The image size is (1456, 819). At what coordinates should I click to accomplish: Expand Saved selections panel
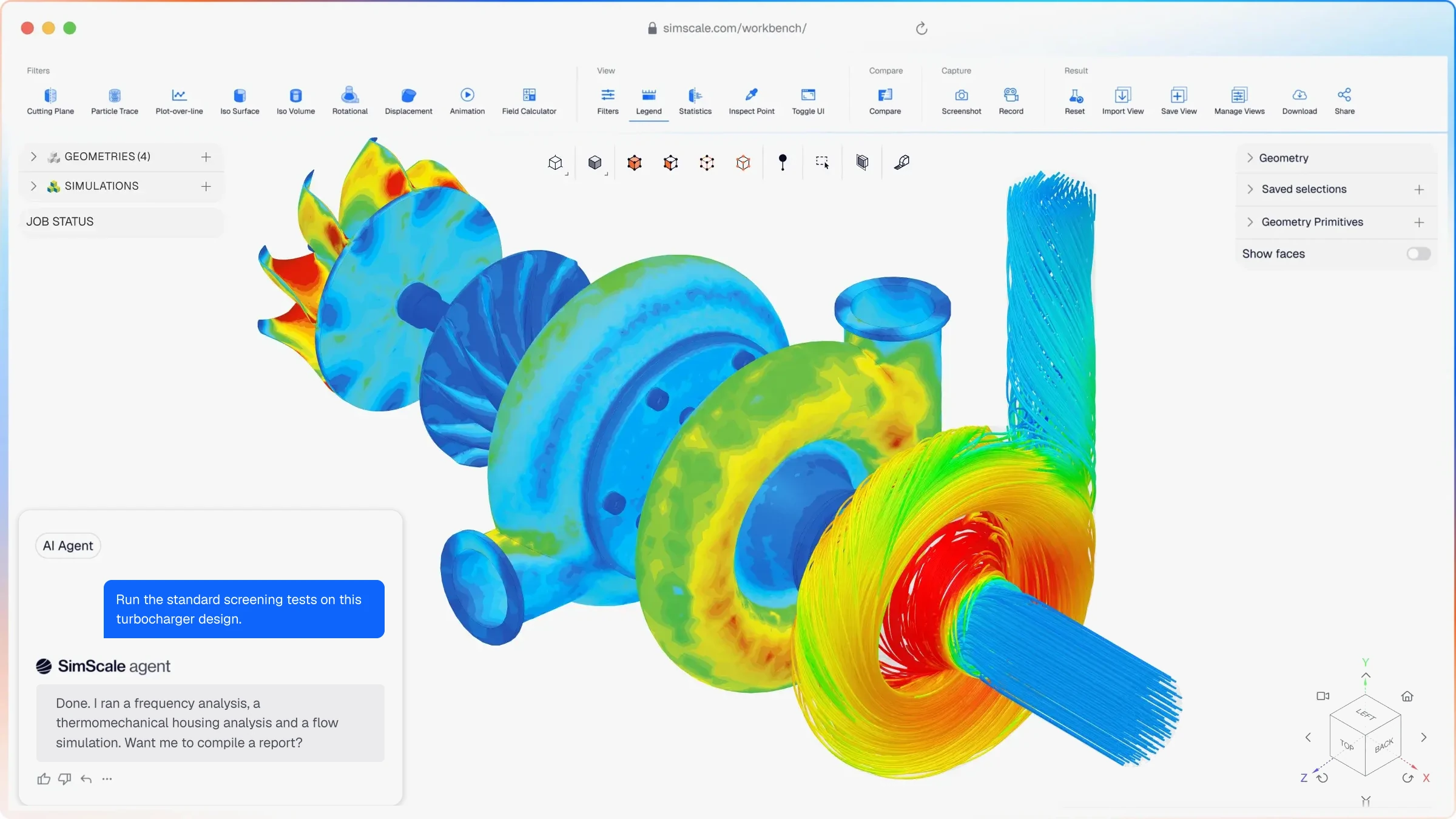[x=1250, y=189]
